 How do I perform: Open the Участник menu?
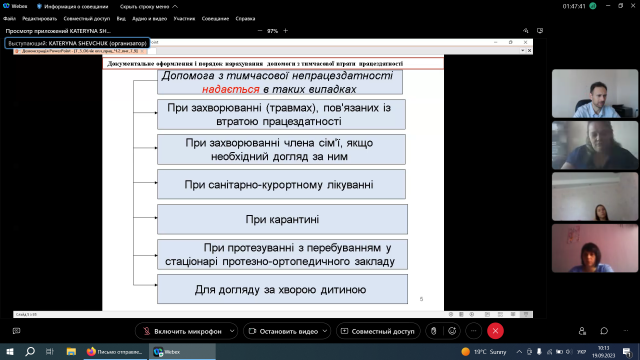(184, 19)
